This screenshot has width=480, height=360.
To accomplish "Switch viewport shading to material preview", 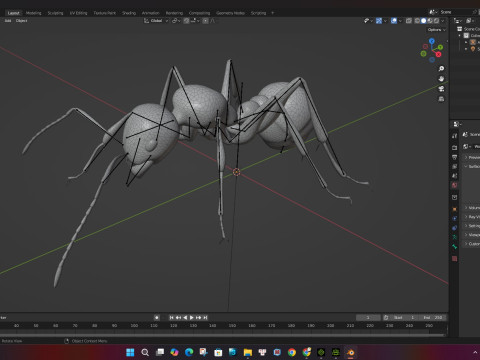I will pyautogui.click(x=430, y=21).
